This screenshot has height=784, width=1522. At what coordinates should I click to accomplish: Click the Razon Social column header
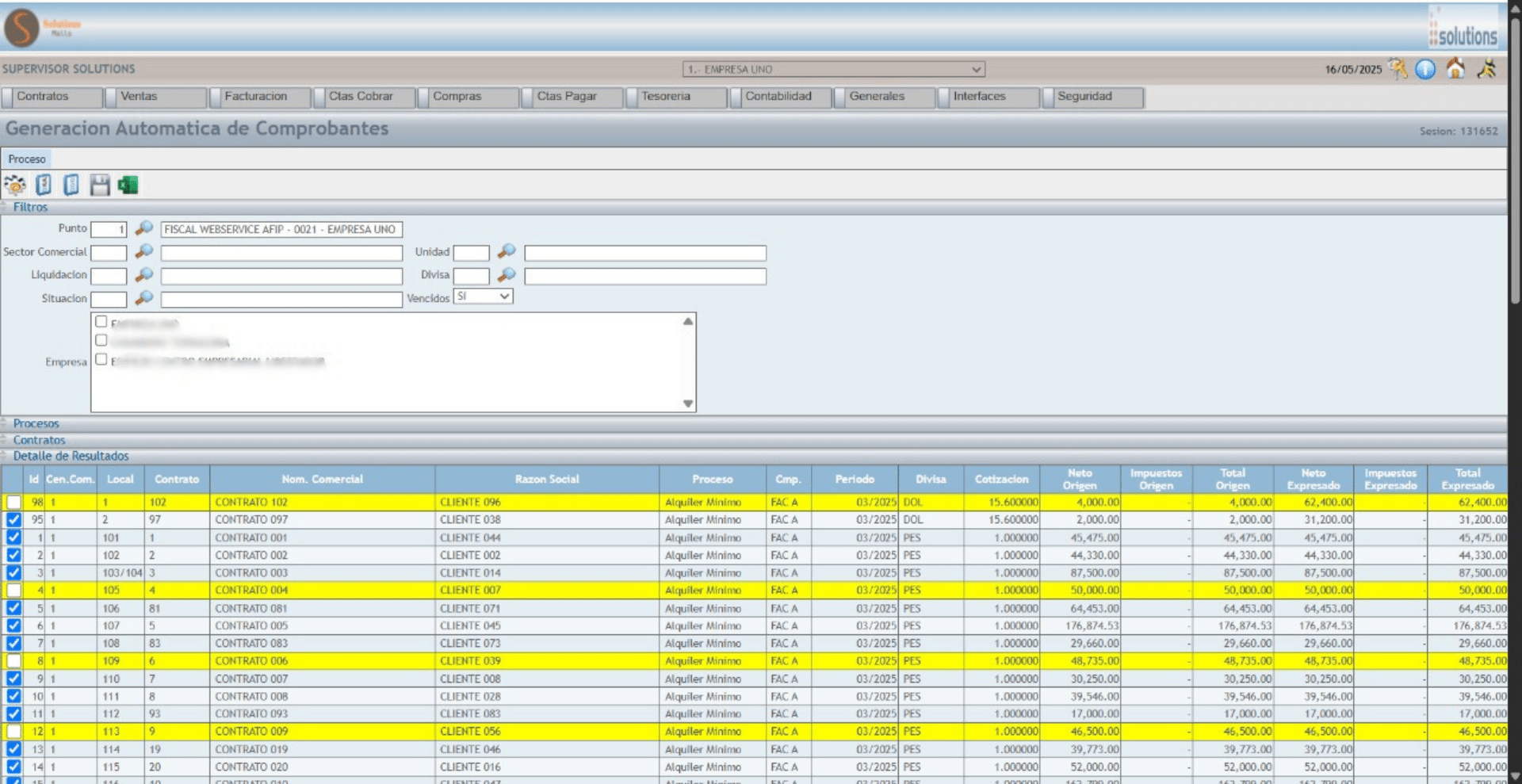pyautogui.click(x=547, y=480)
